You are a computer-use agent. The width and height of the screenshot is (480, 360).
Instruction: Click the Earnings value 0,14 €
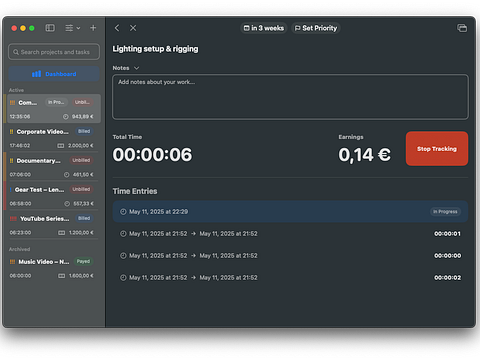coord(364,155)
